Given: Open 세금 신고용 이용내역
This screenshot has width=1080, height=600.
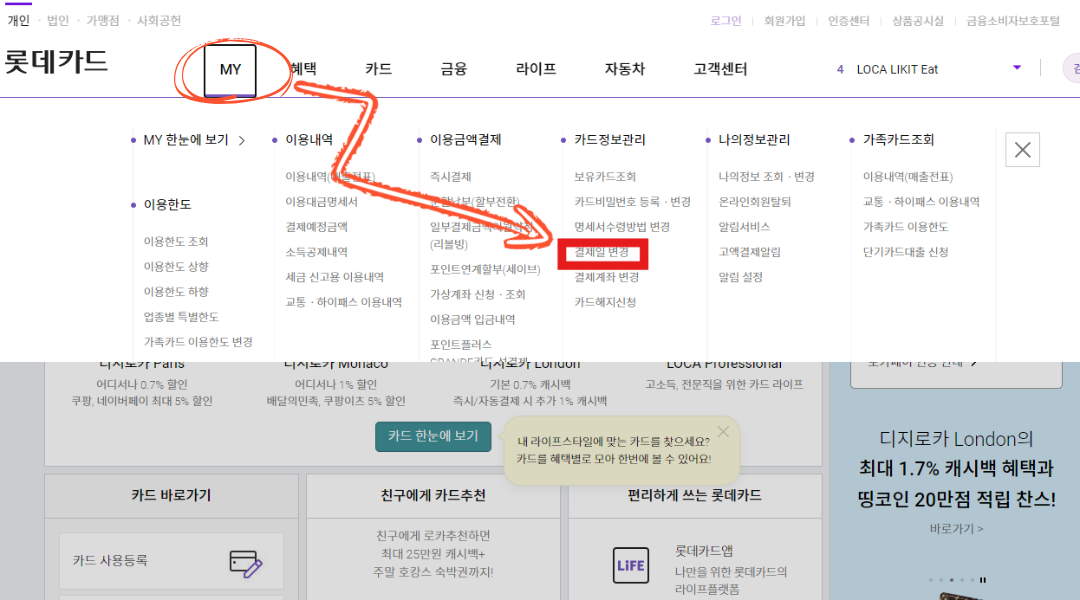Looking at the screenshot, I should click(x=335, y=277).
